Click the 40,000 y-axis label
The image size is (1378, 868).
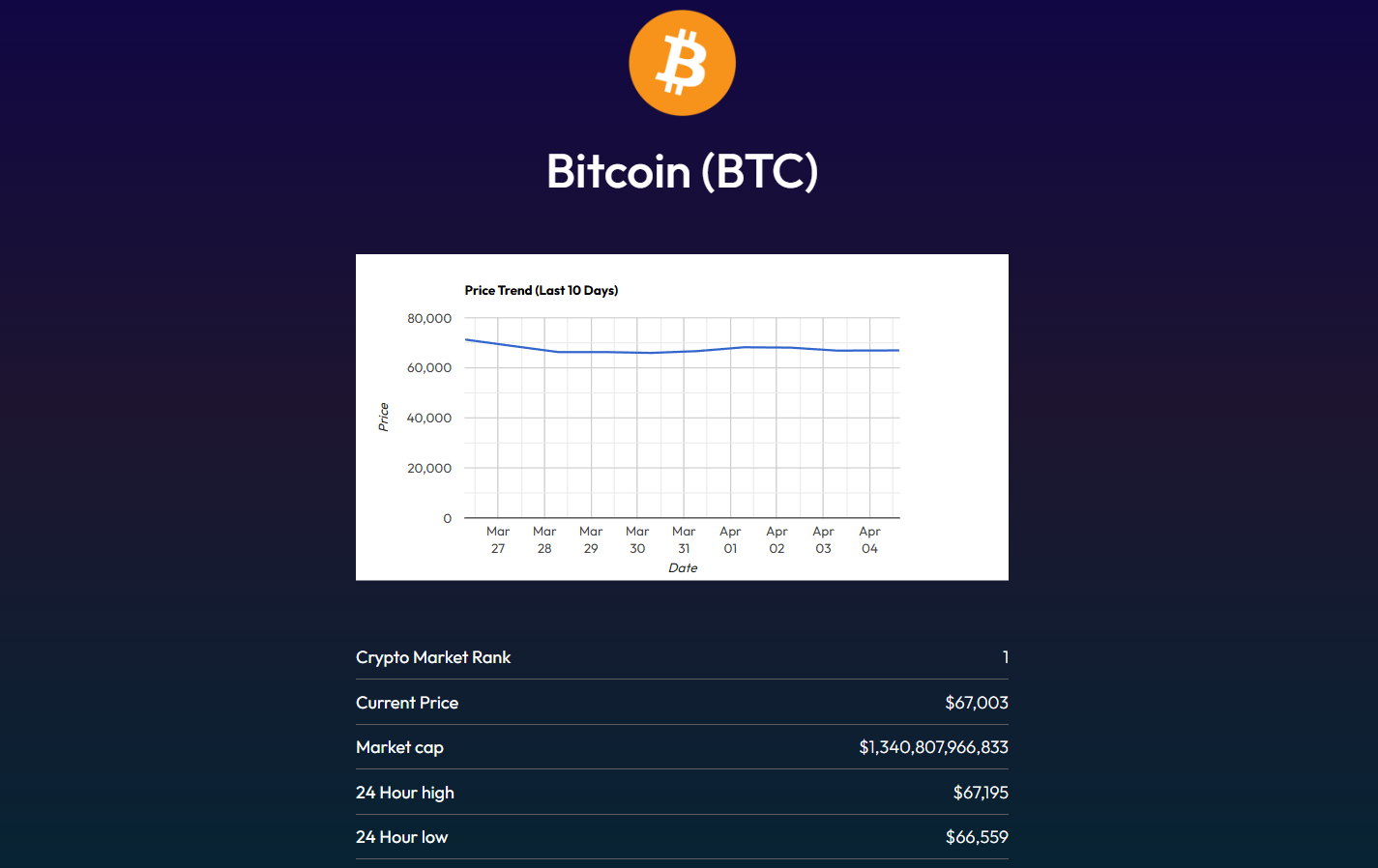tap(429, 418)
